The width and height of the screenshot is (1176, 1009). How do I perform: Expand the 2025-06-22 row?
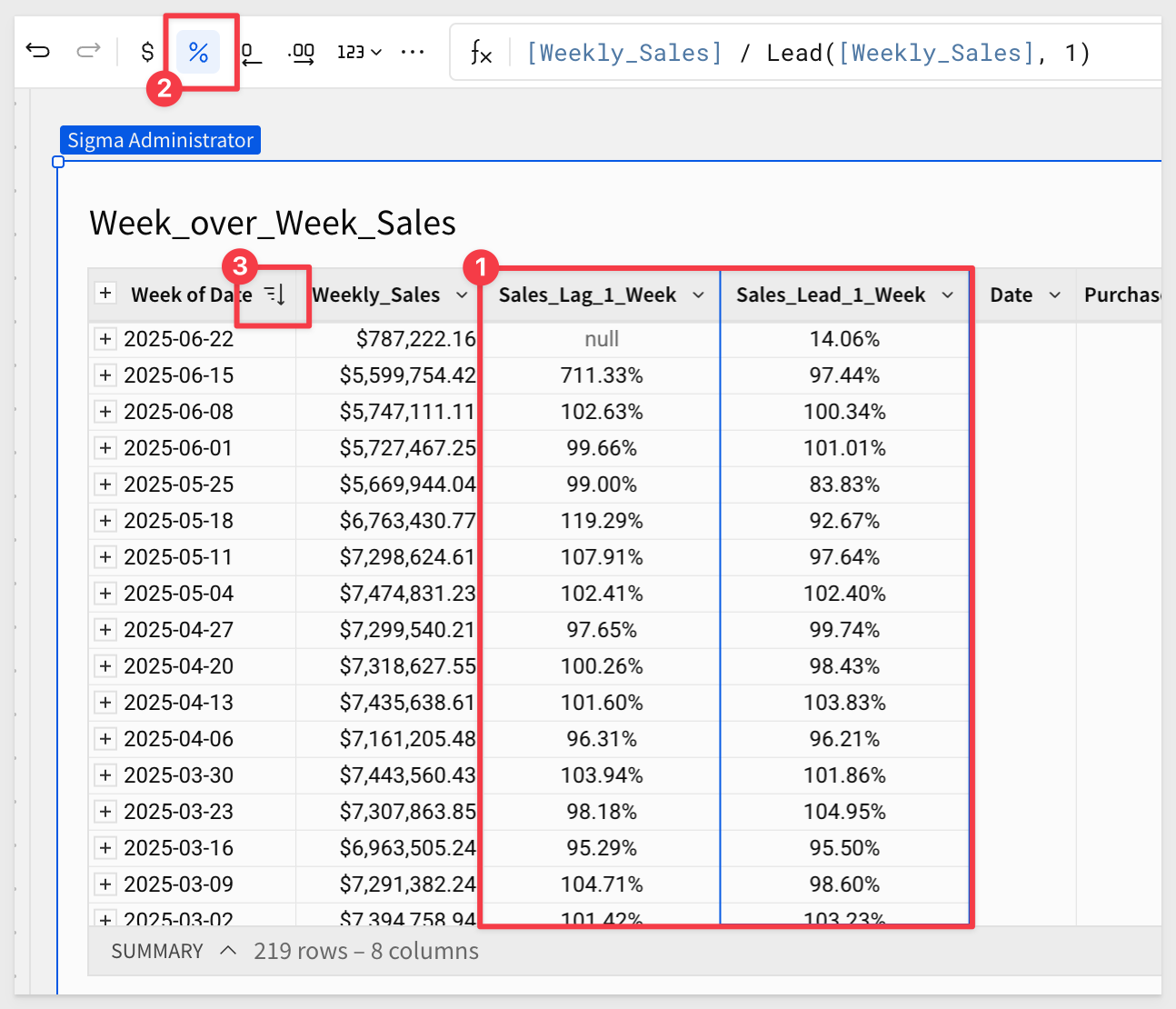(x=106, y=339)
